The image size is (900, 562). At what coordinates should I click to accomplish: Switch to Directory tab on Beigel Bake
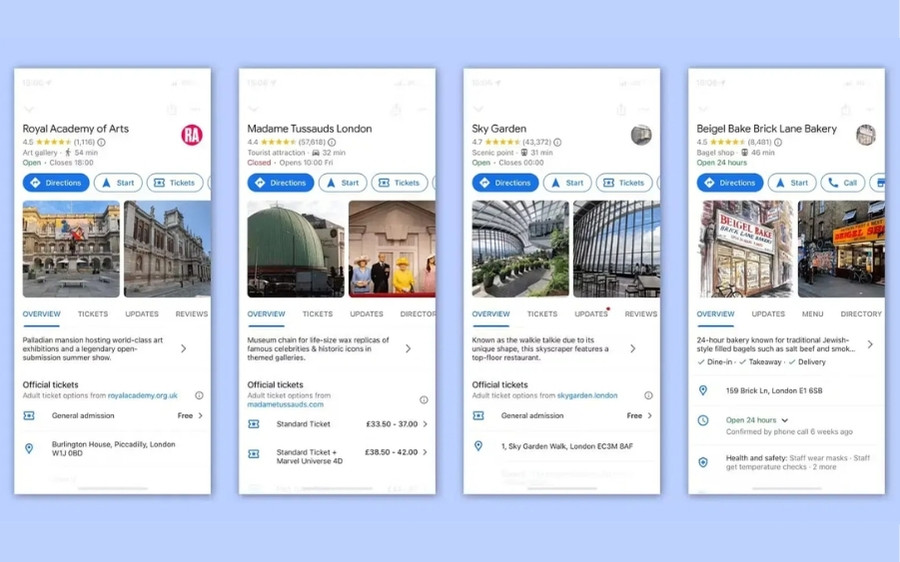(861, 314)
